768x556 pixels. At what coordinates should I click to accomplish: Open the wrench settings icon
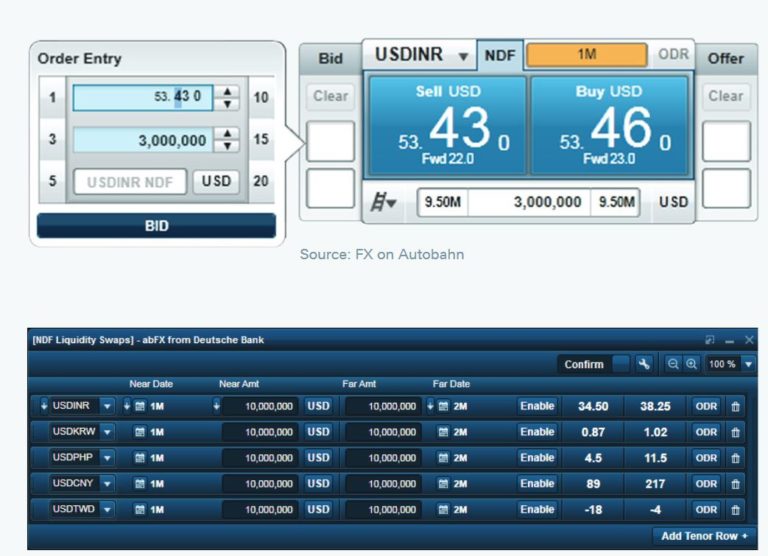644,364
